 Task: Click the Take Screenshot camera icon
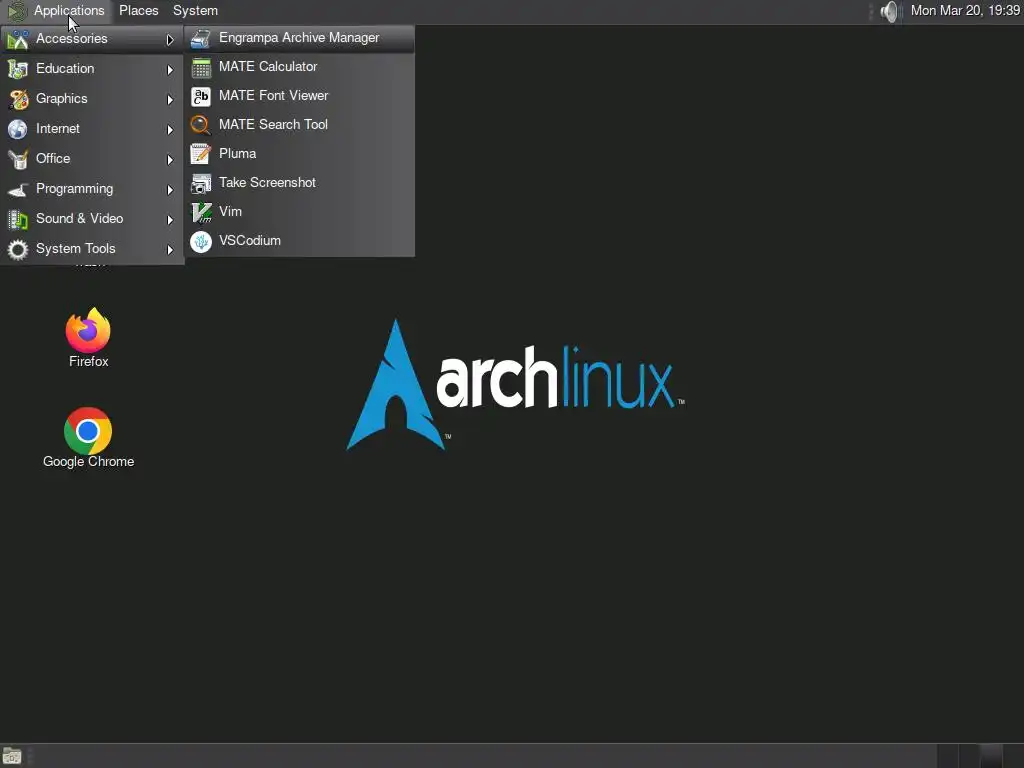click(200, 183)
